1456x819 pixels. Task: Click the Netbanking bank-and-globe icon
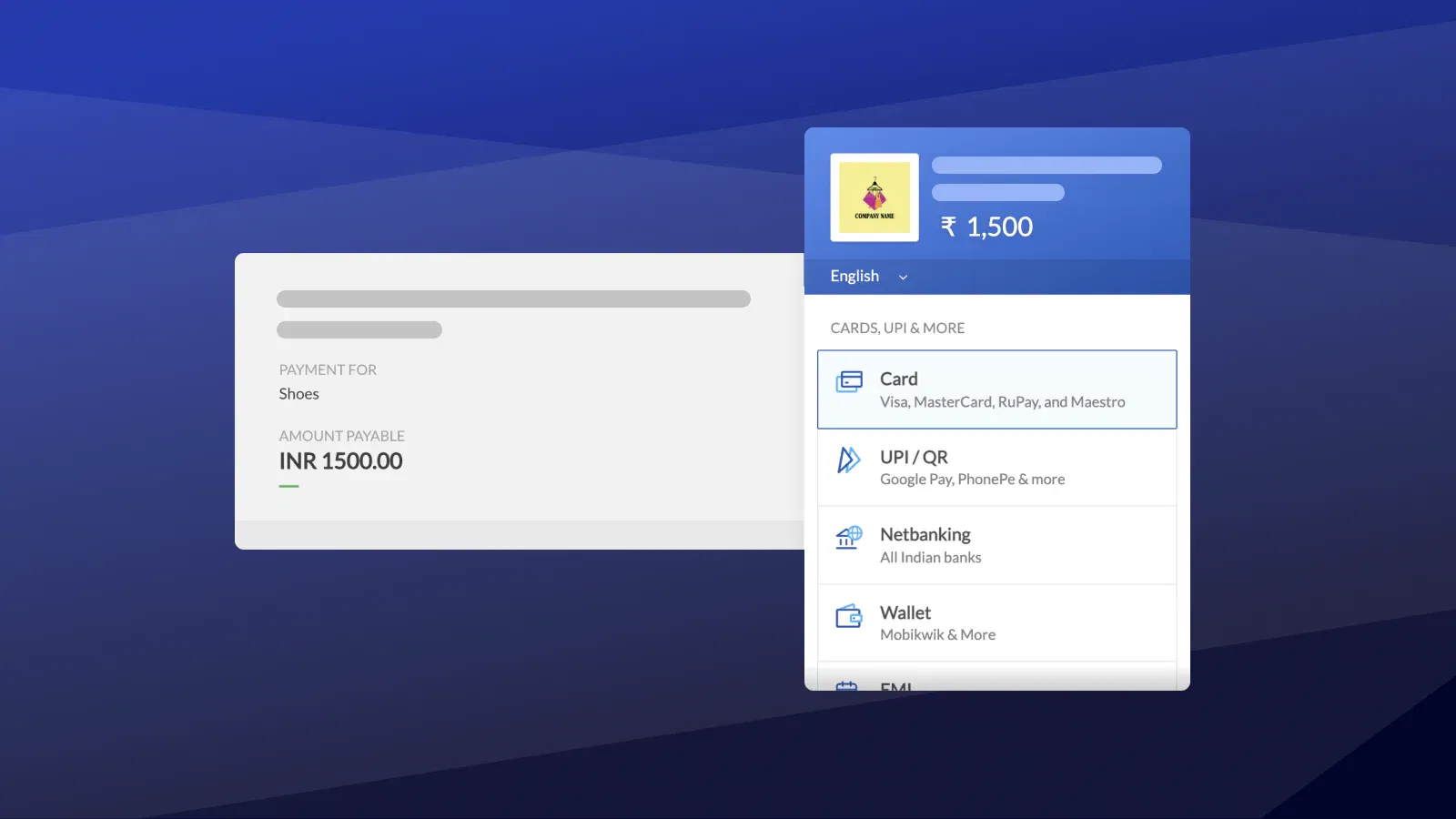coord(850,539)
